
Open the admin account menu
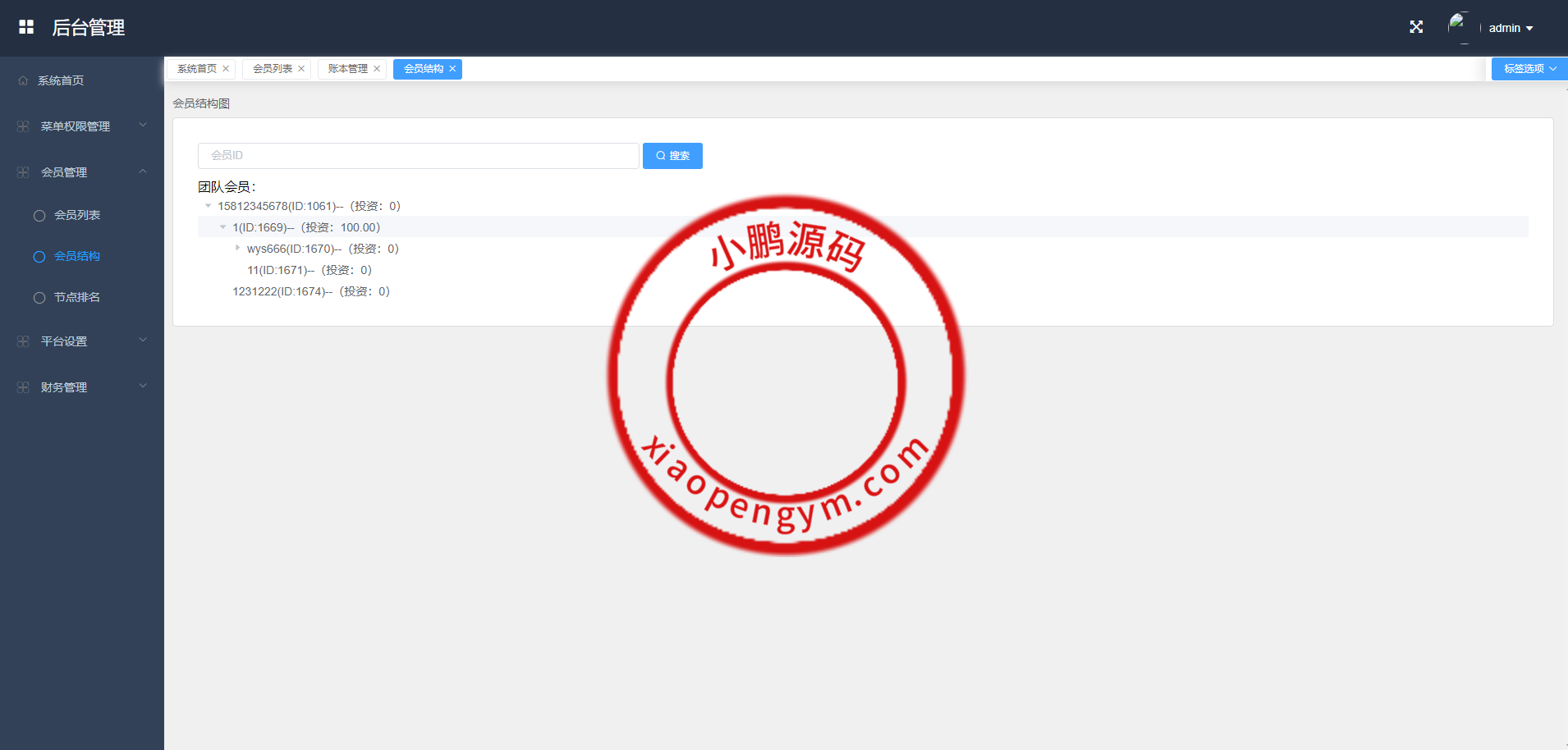1511,27
